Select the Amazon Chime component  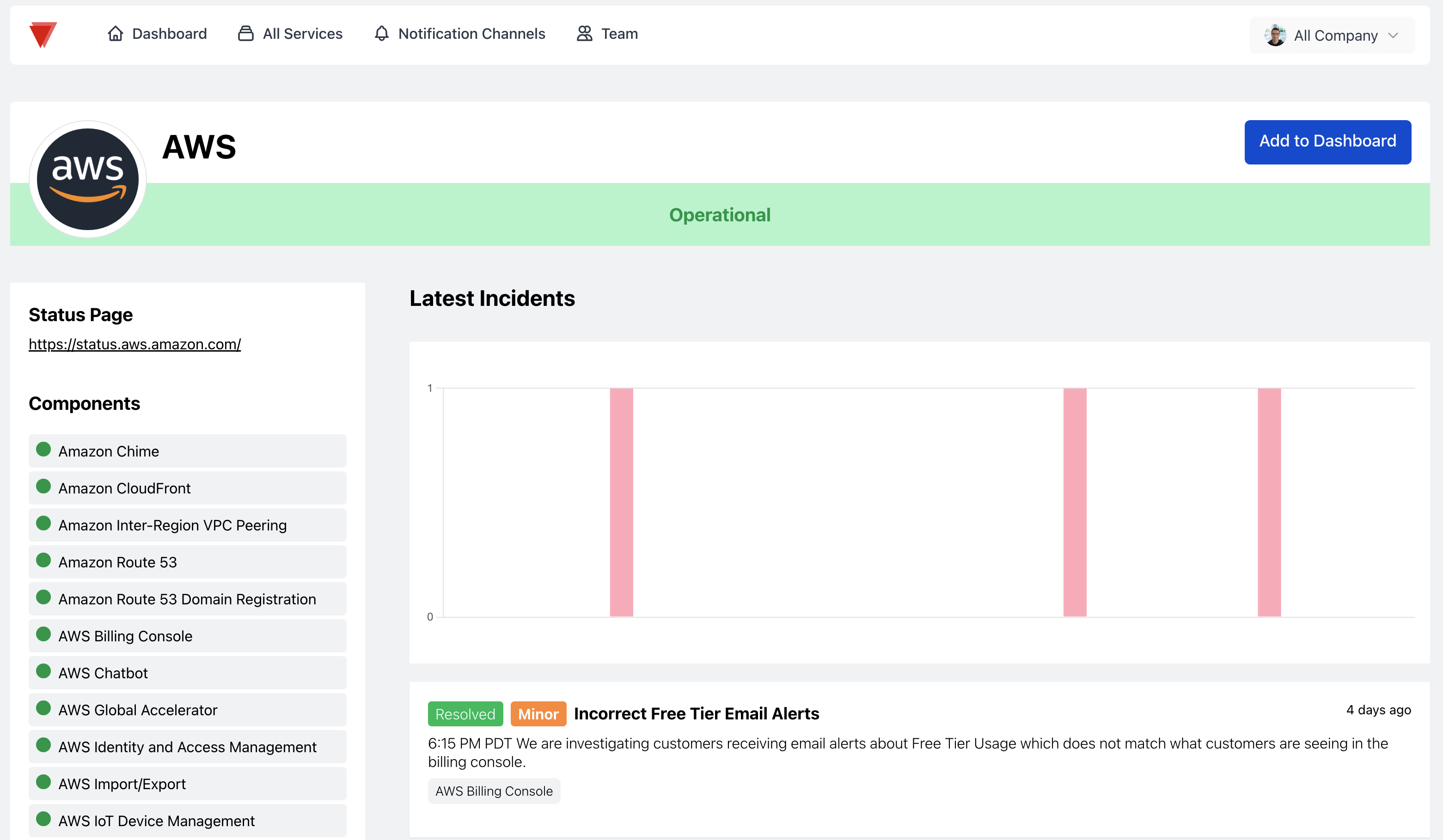(187, 451)
